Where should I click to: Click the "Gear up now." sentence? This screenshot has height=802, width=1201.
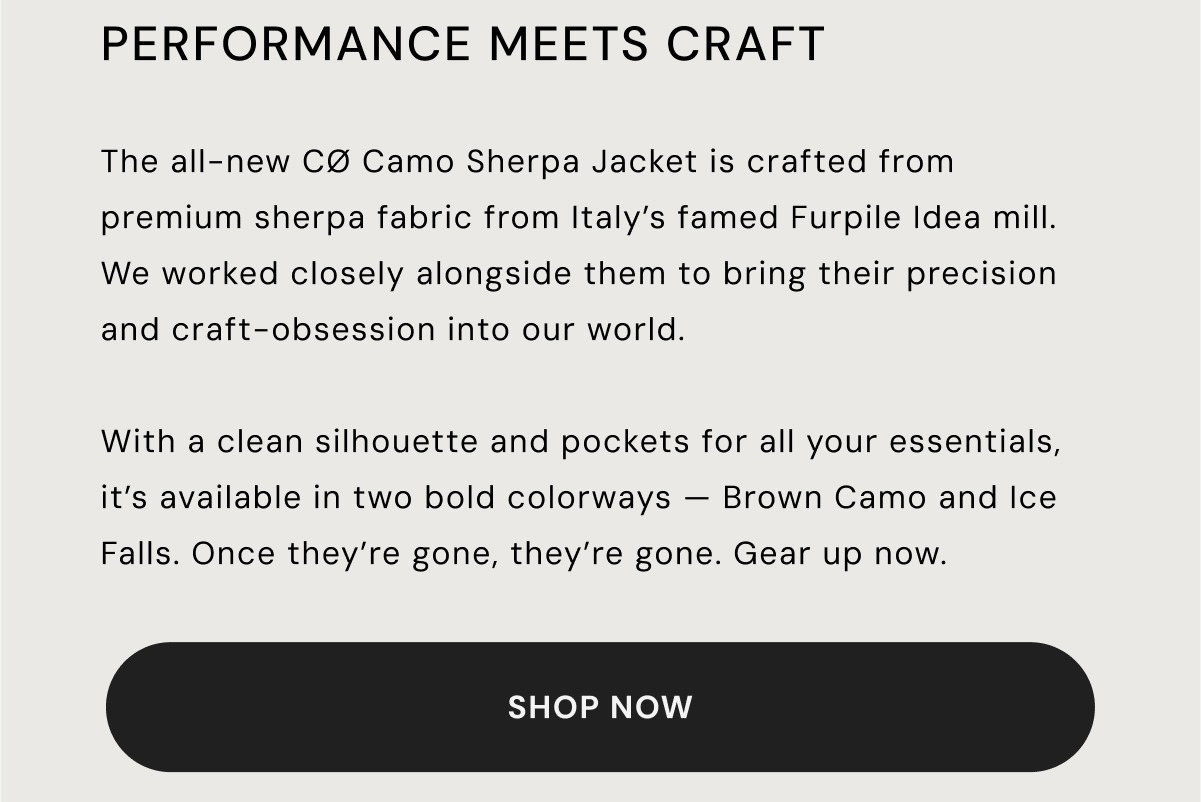pyautogui.click(x=840, y=554)
